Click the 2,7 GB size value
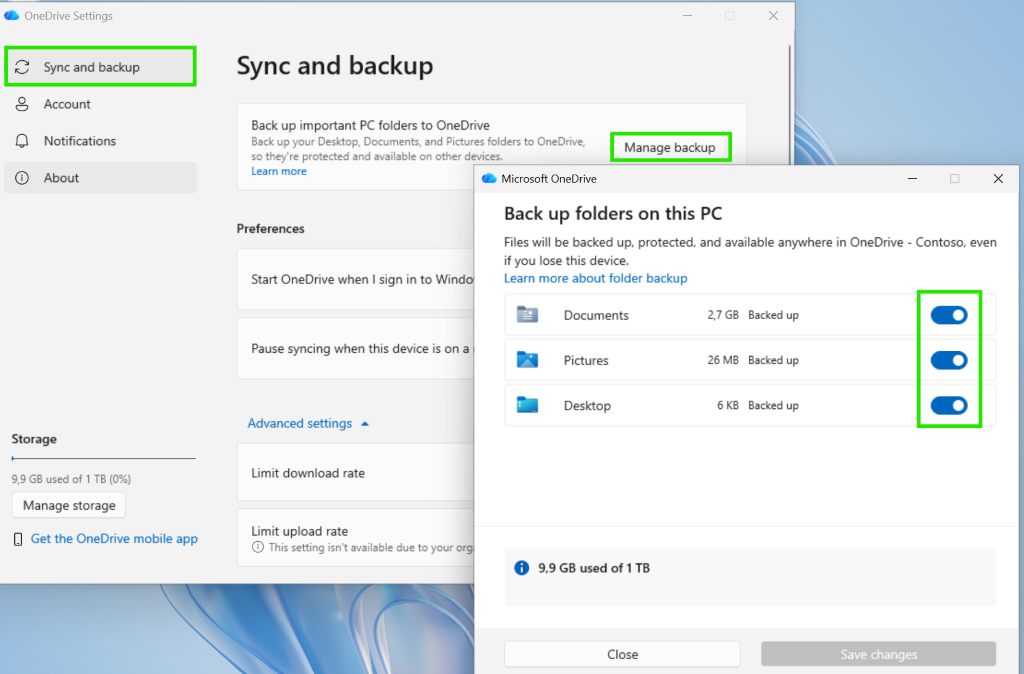The width and height of the screenshot is (1024, 674). (723, 315)
